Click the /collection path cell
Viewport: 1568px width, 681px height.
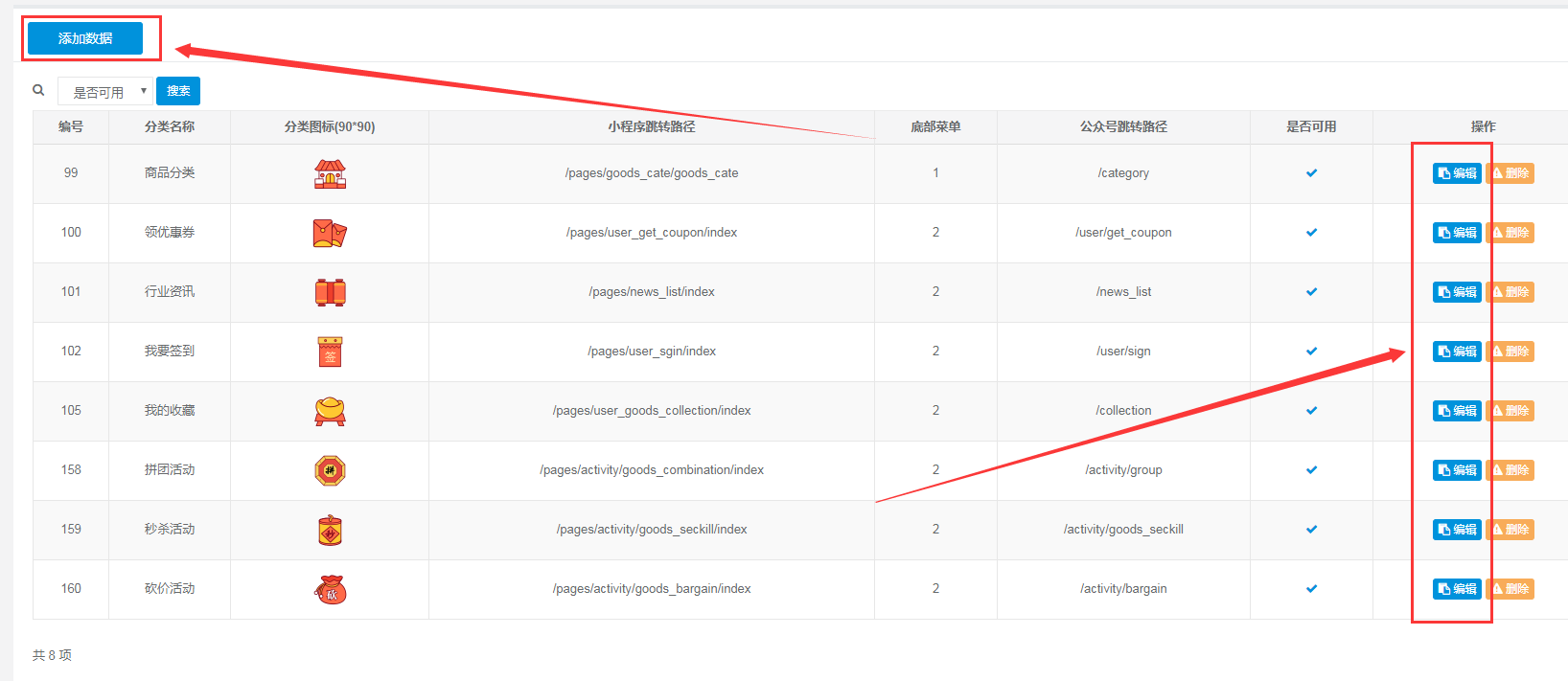1123,411
